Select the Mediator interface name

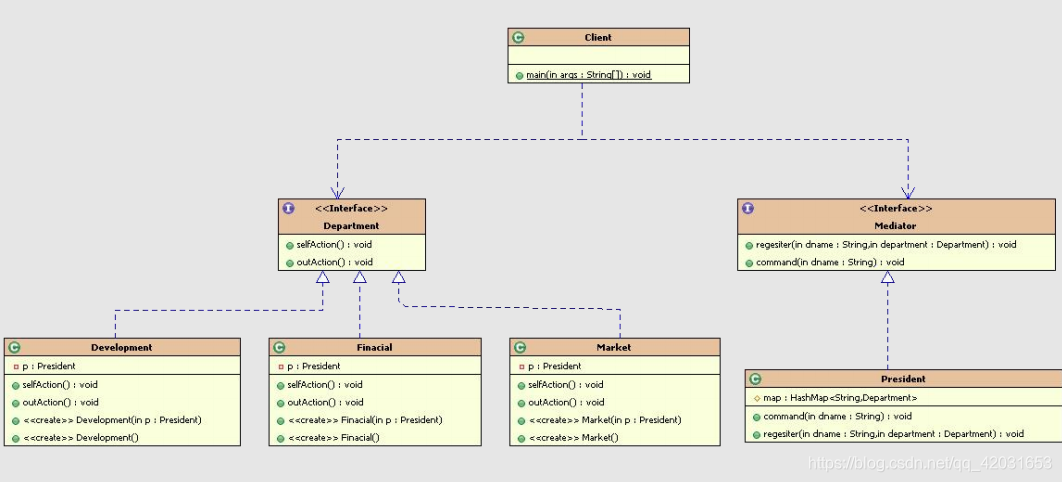point(896,226)
